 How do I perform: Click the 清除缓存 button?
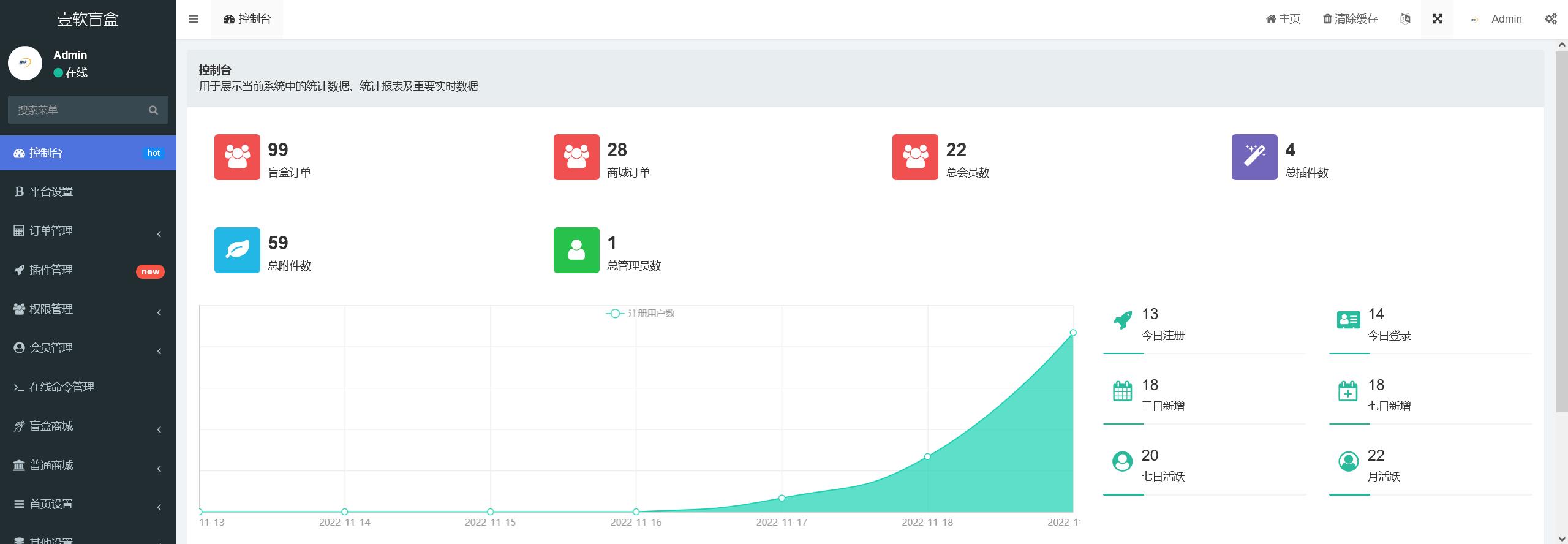pos(1351,19)
